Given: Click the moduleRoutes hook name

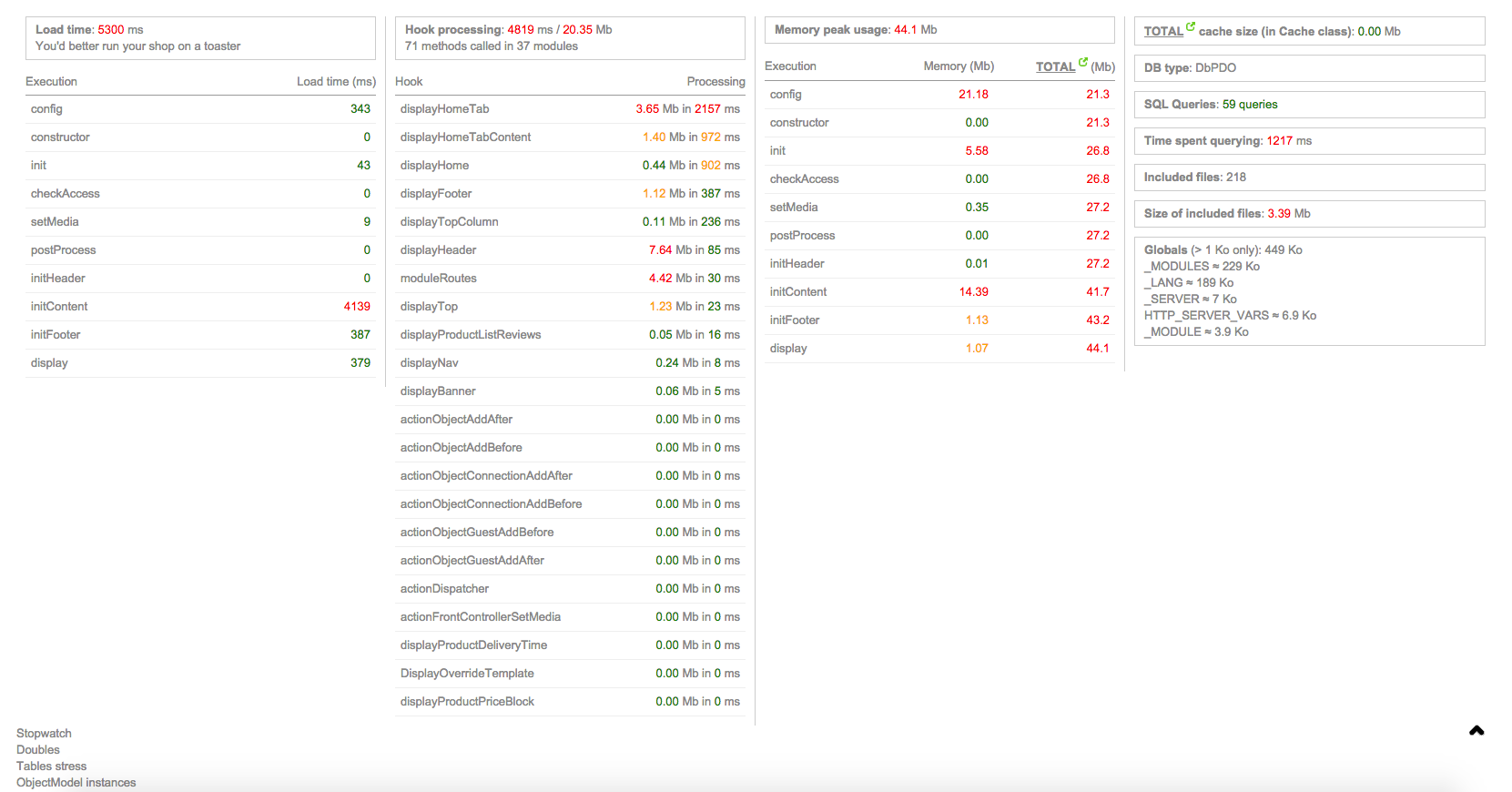Looking at the screenshot, I should point(438,279).
